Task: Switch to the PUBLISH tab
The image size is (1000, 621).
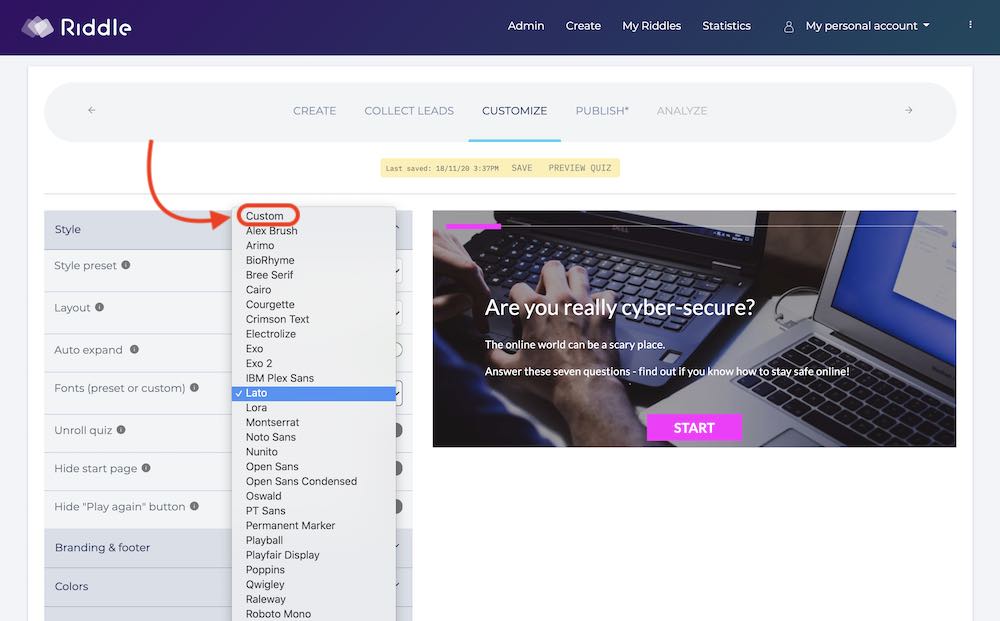Action: coord(601,111)
